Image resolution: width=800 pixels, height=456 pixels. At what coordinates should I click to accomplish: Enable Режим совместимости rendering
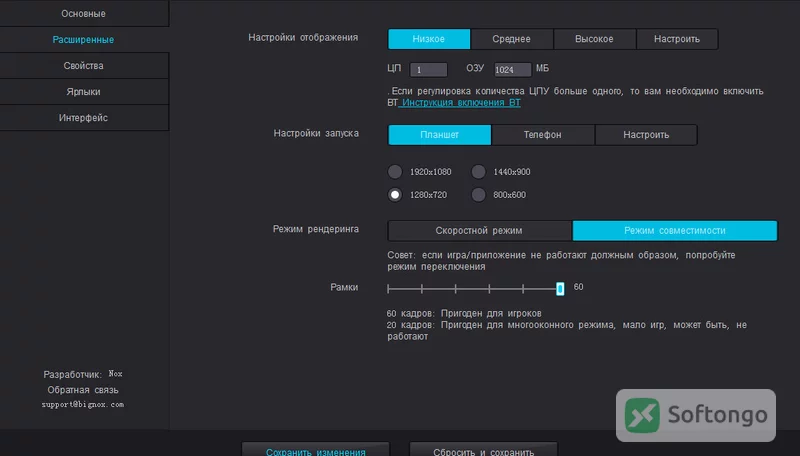675,231
